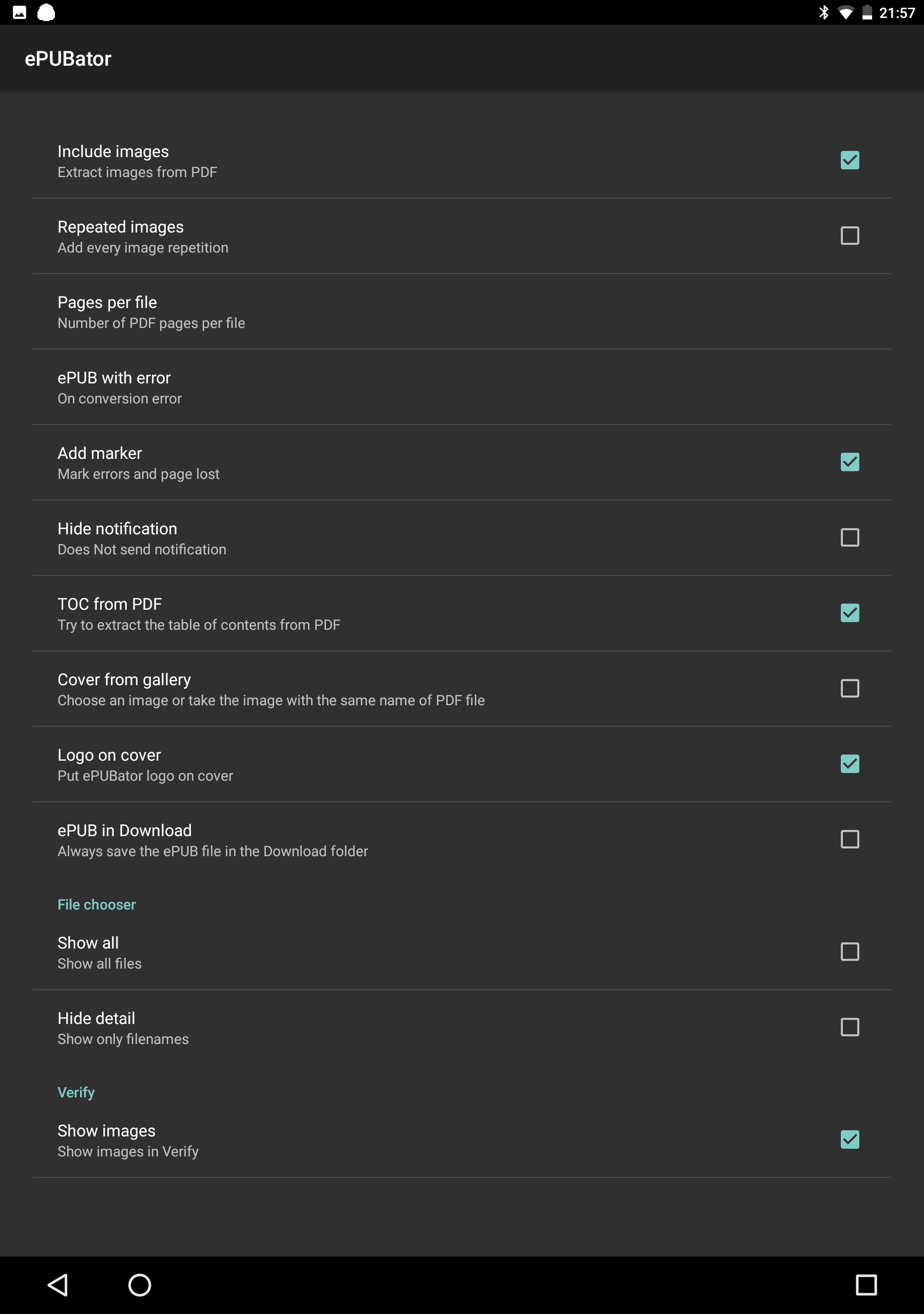924x1314 pixels.
Task: Tap the Wi-Fi status icon
Action: click(x=845, y=13)
